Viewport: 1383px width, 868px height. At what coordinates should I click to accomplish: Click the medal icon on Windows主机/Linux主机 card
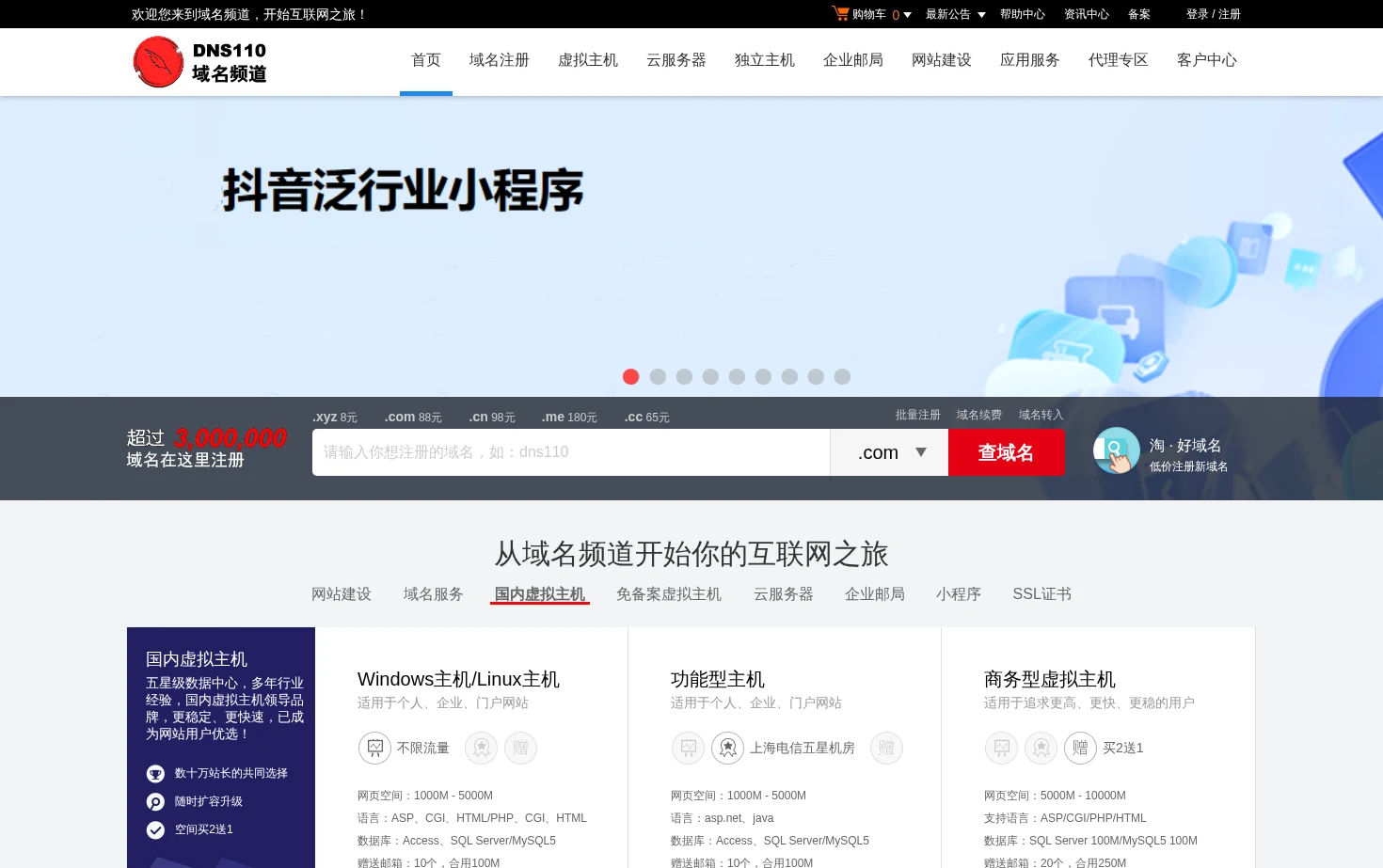click(x=482, y=749)
